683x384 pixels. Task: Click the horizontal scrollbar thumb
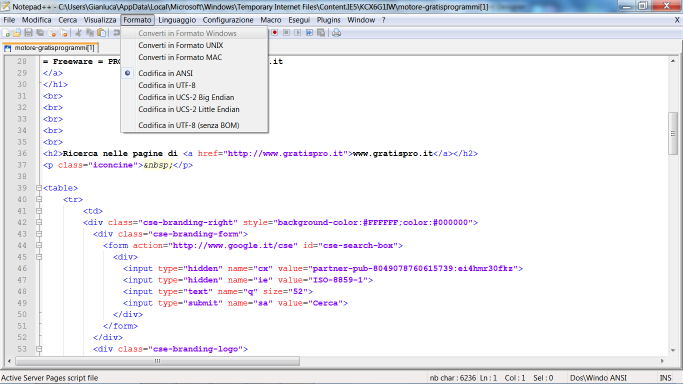[x=157, y=361]
